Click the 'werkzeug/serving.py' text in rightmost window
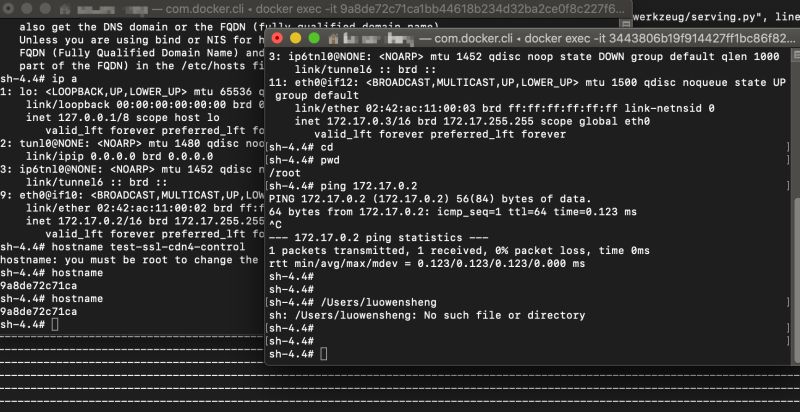The image size is (800, 412). [699, 17]
